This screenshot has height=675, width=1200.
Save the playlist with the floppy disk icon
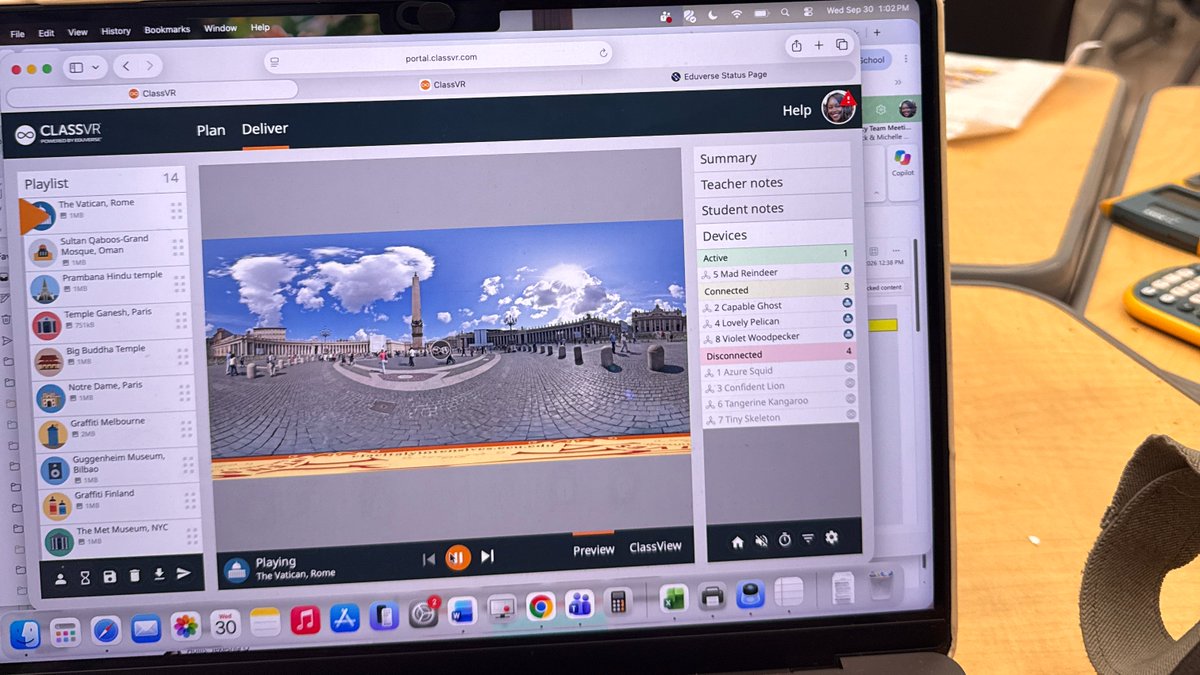[110, 577]
